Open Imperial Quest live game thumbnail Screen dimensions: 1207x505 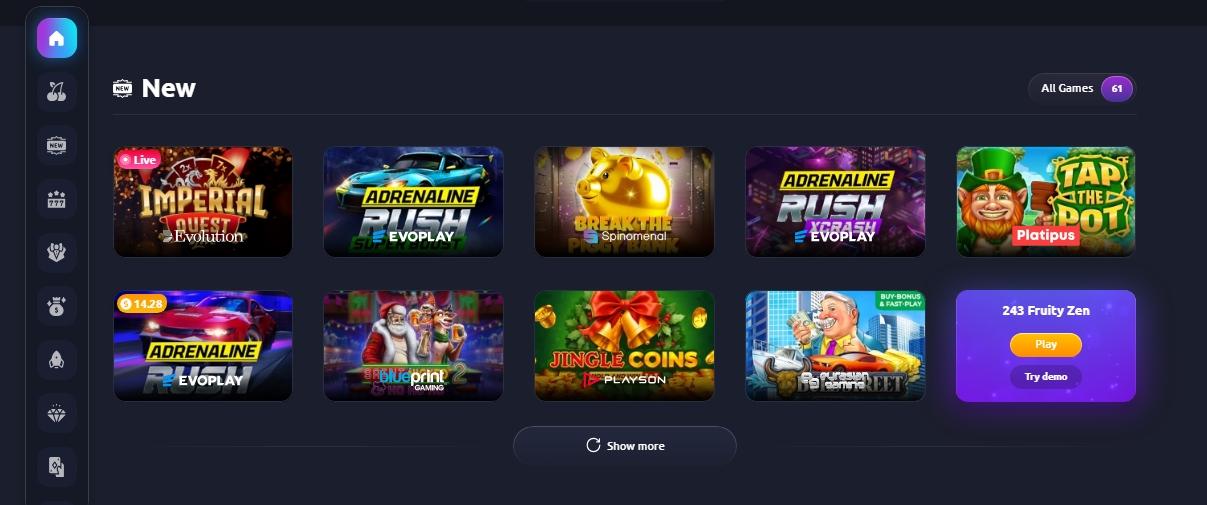tap(203, 202)
